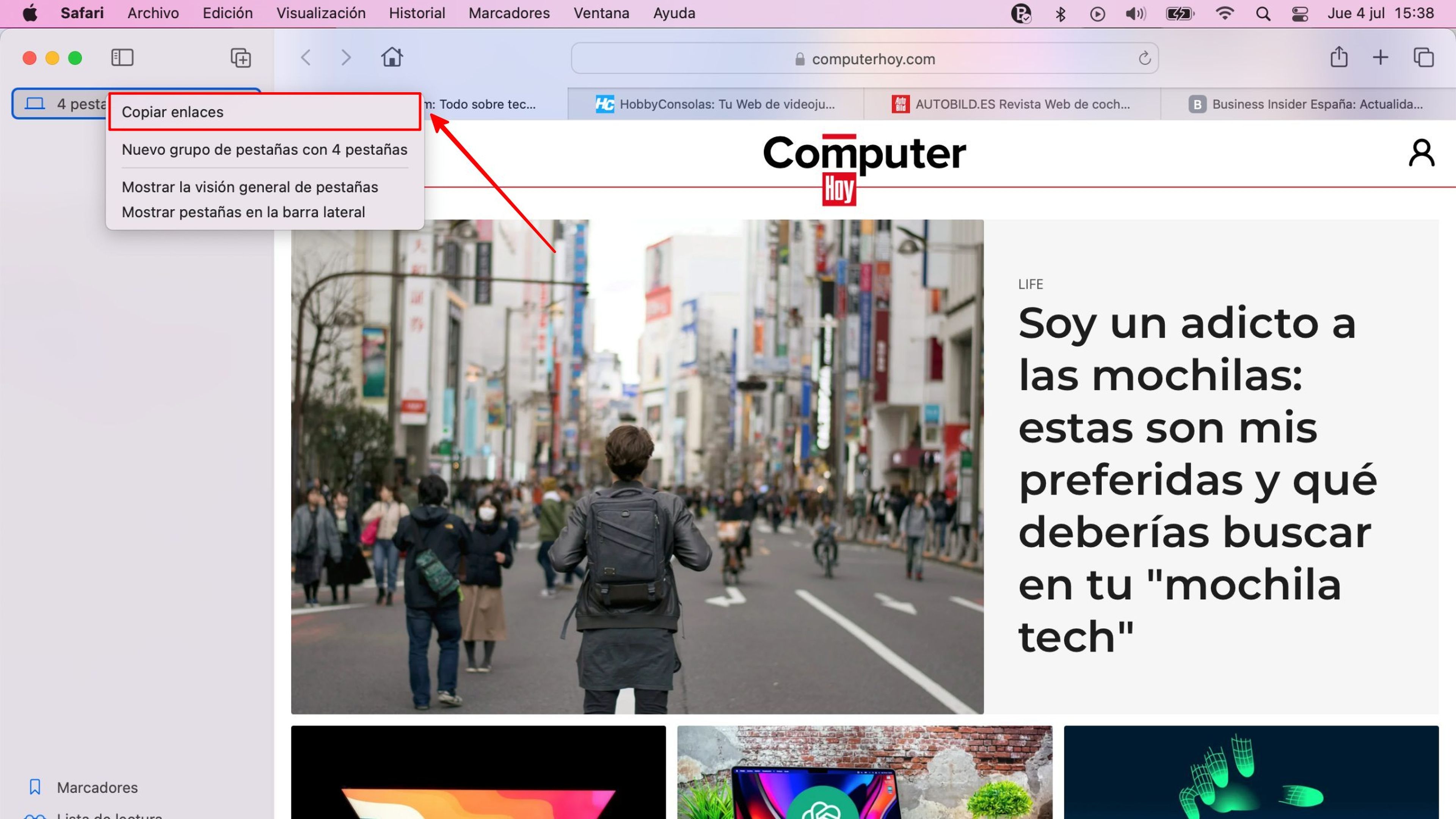Screen dimensions: 1456x819
Task: Open Spotlight search
Action: pyautogui.click(x=1263, y=14)
